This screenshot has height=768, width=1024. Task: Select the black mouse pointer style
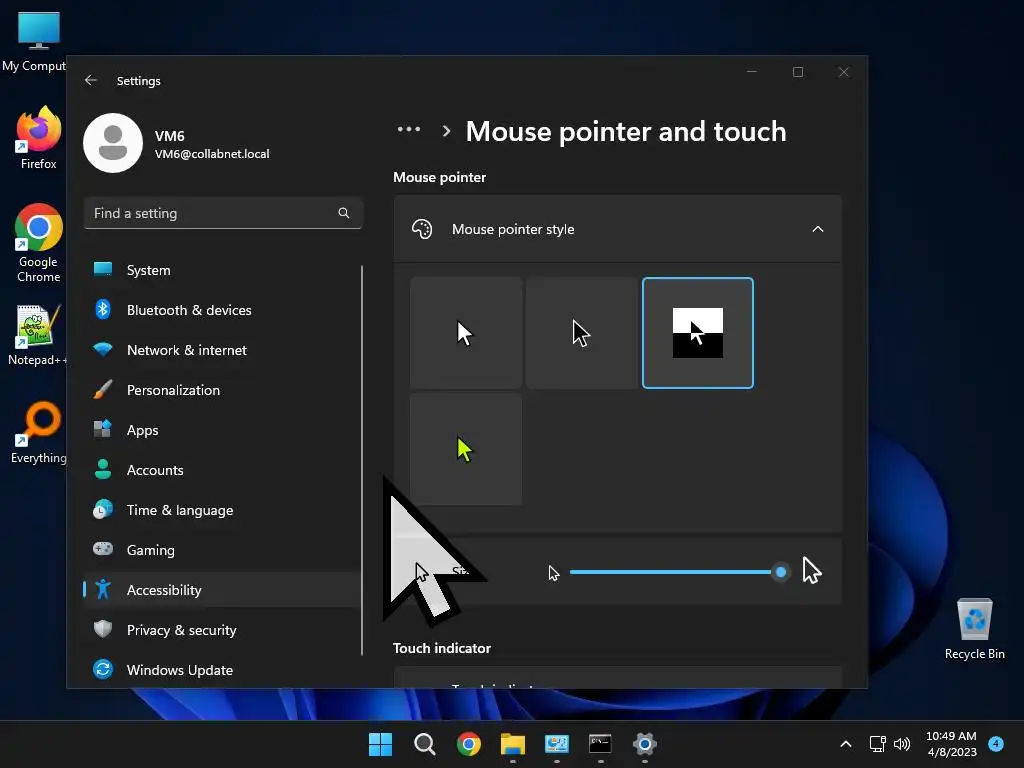581,333
